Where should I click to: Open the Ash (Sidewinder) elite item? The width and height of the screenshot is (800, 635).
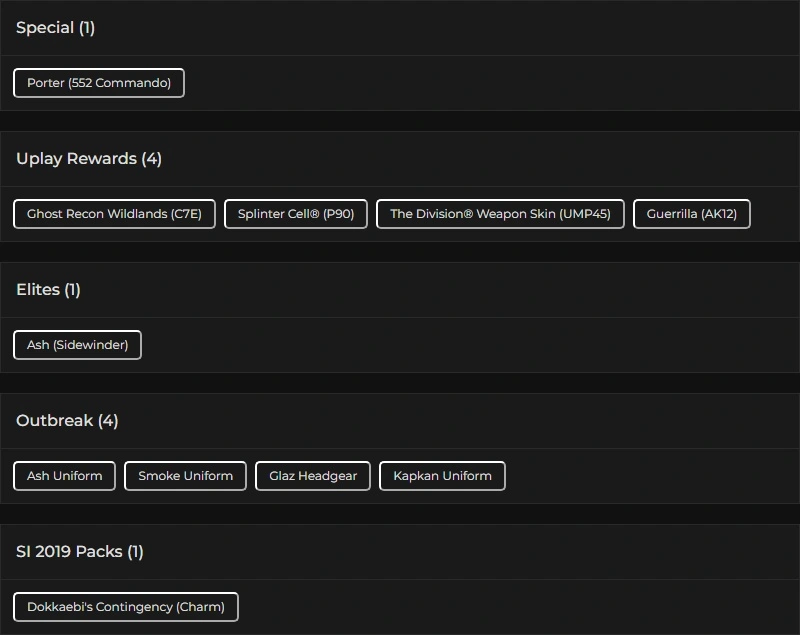(77, 345)
